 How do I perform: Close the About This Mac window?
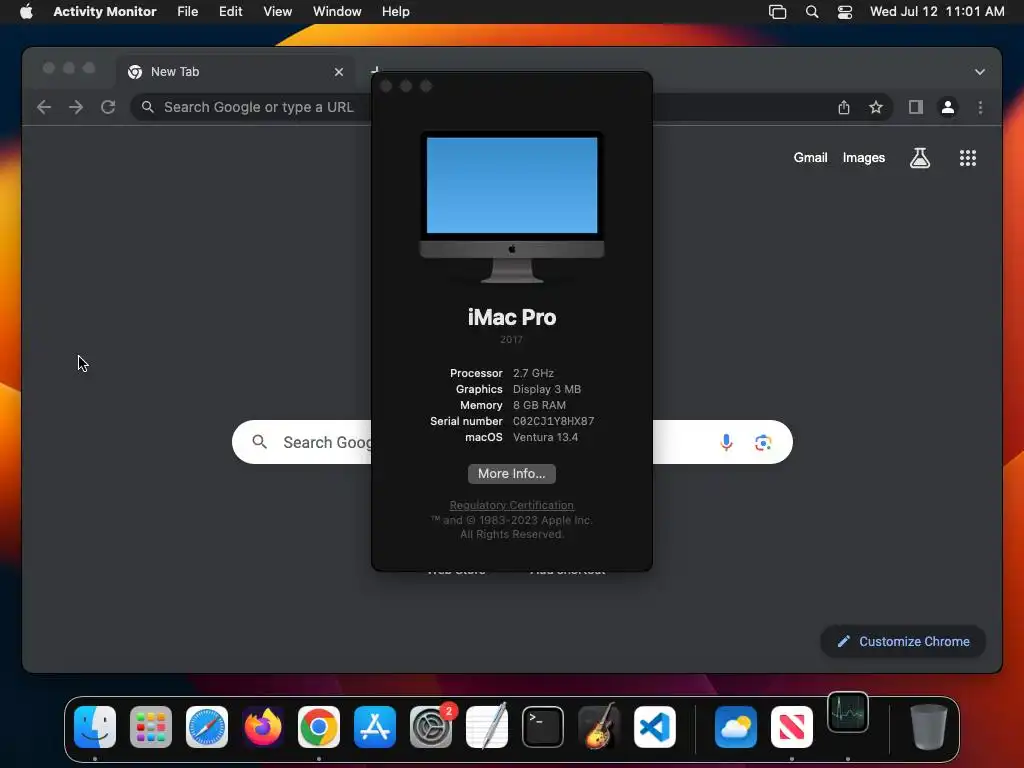[x=386, y=86]
